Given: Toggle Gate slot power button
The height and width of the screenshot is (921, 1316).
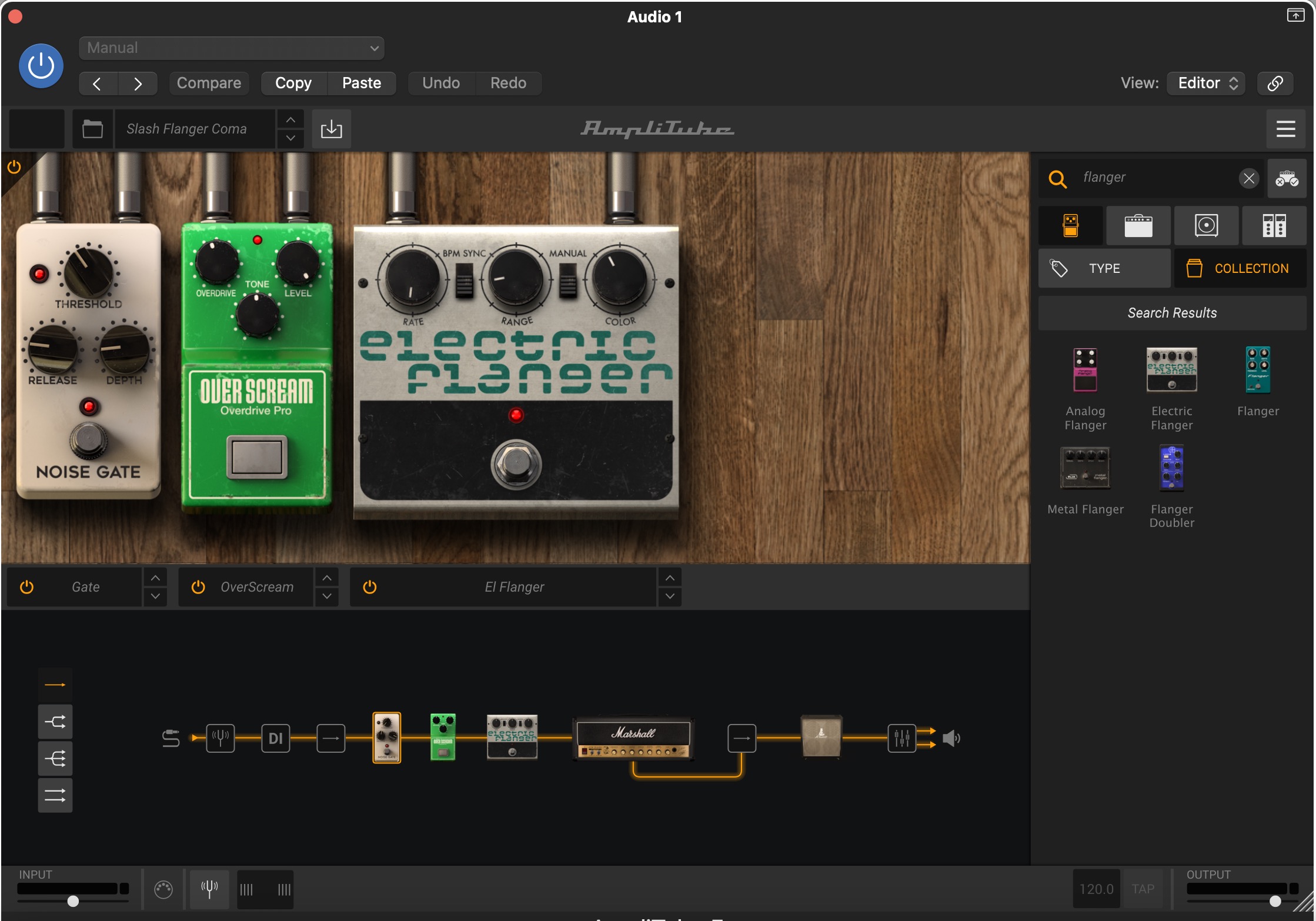Looking at the screenshot, I should [x=27, y=587].
